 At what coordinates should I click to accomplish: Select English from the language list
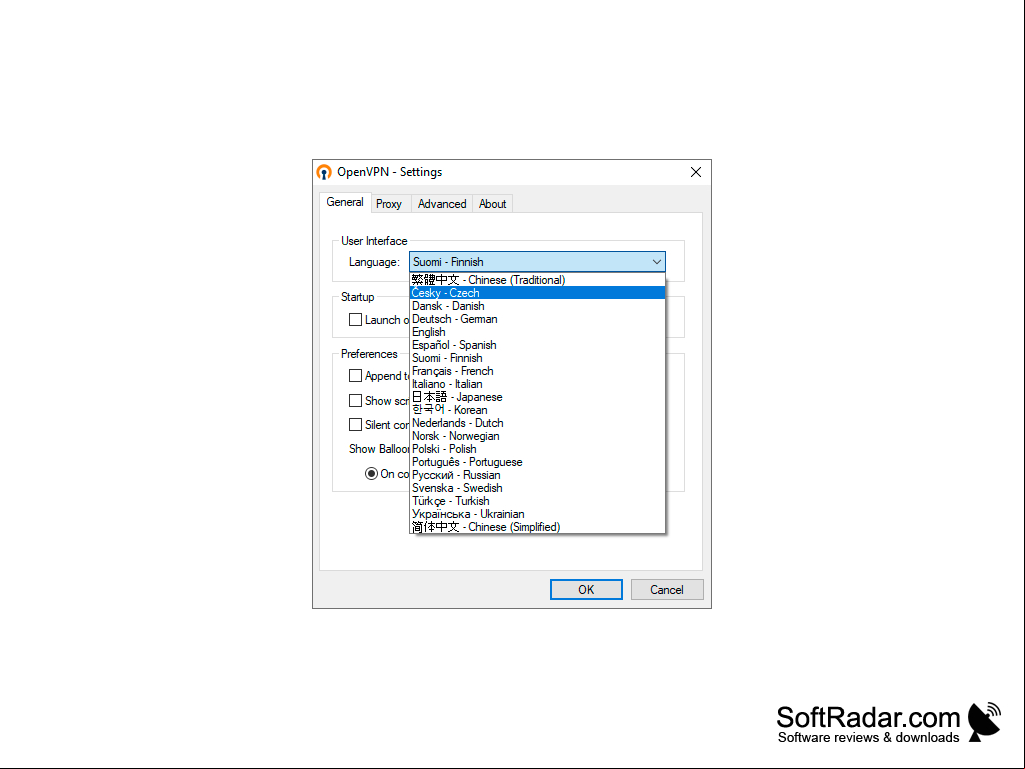(x=537, y=332)
